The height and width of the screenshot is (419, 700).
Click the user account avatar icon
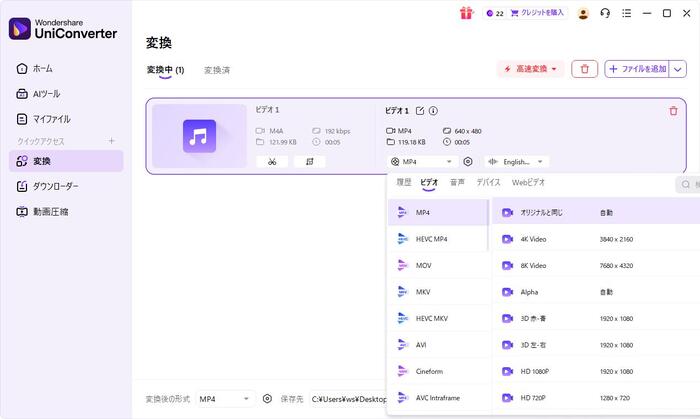(583, 13)
